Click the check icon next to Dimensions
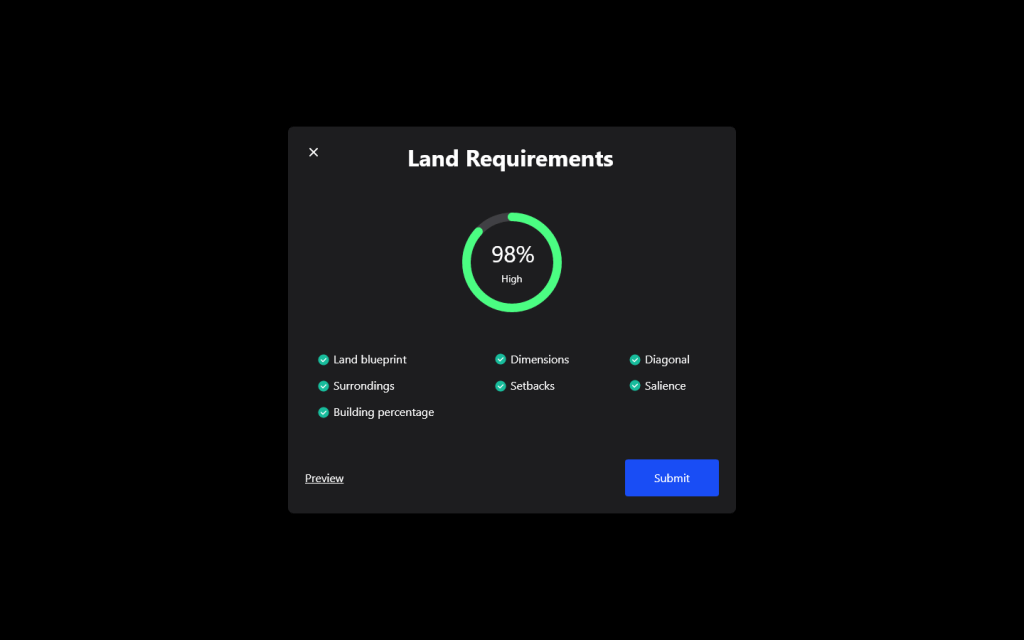This screenshot has height=640, width=1024. pos(500,360)
